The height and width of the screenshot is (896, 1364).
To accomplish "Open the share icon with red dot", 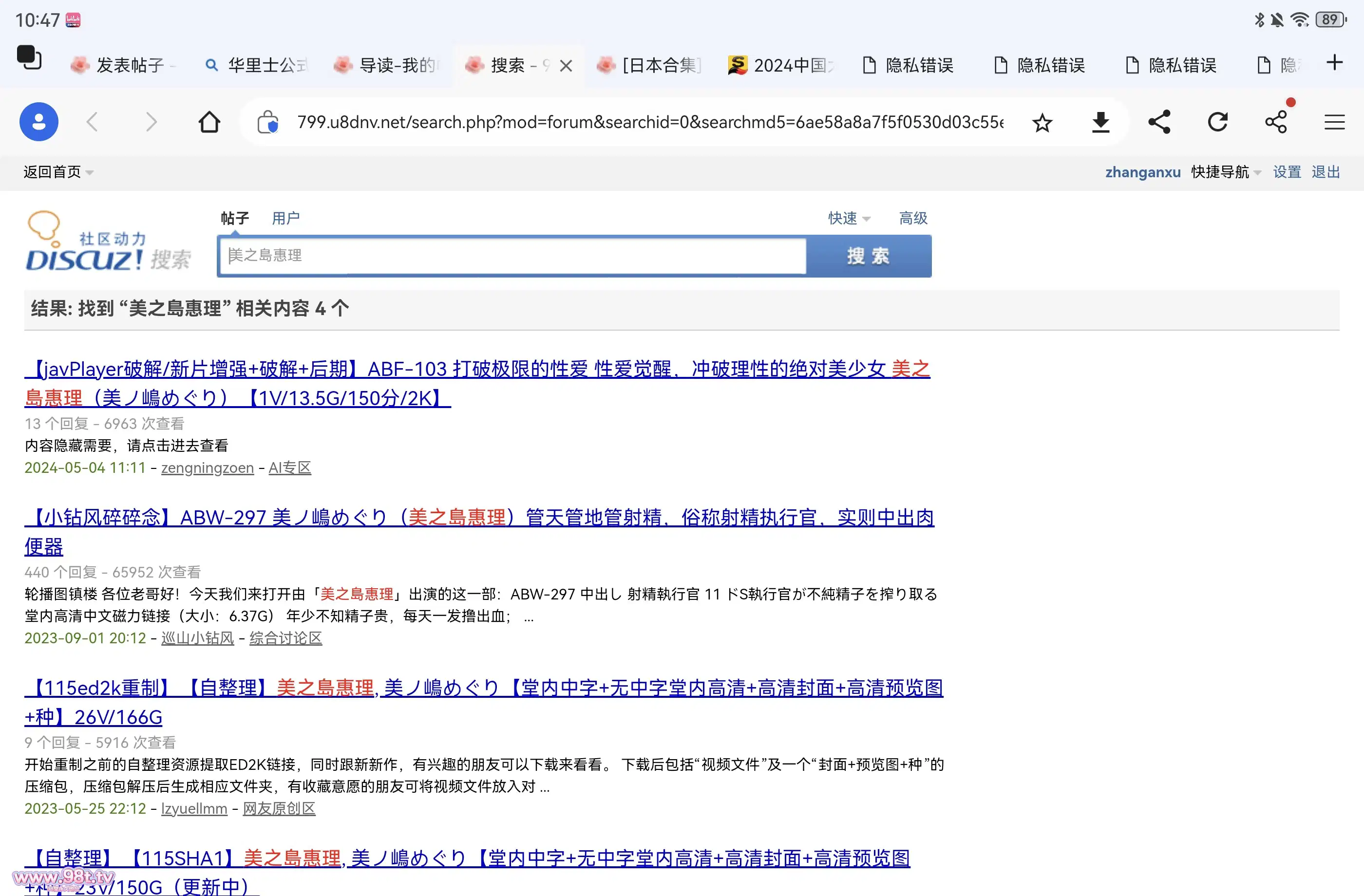I will (x=1277, y=121).
